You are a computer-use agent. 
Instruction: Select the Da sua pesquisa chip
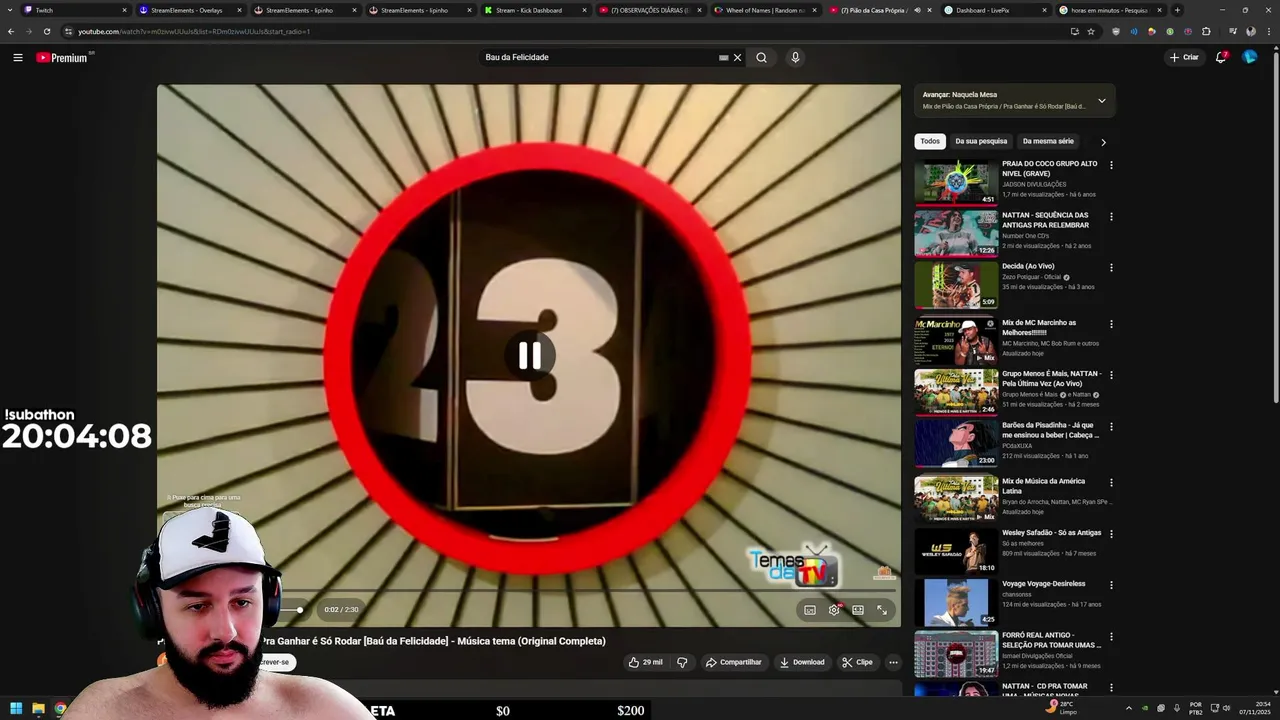coord(981,141)
